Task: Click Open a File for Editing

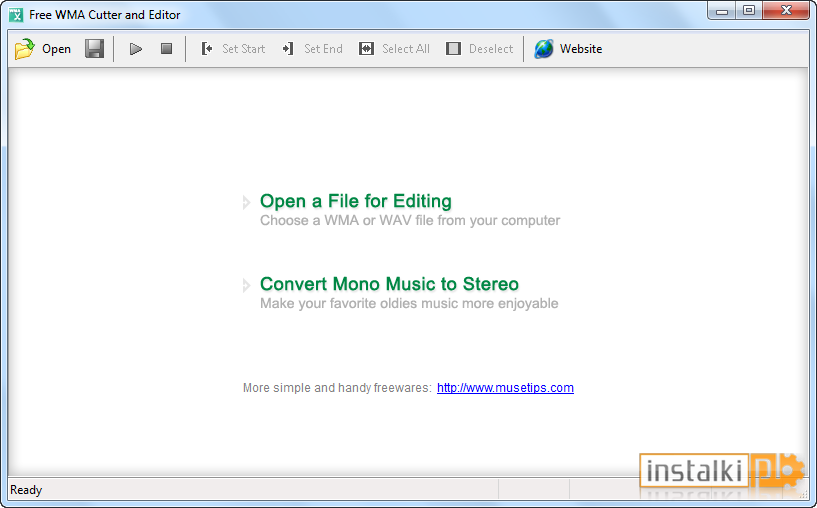Action: pos(355,201)
